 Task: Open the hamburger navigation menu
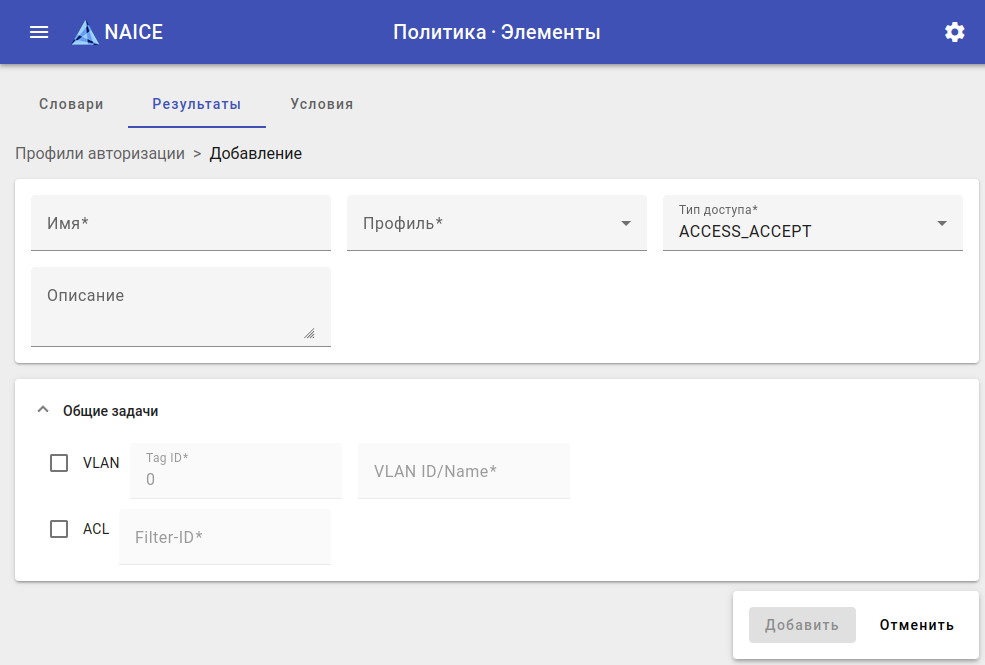[39, 32]
